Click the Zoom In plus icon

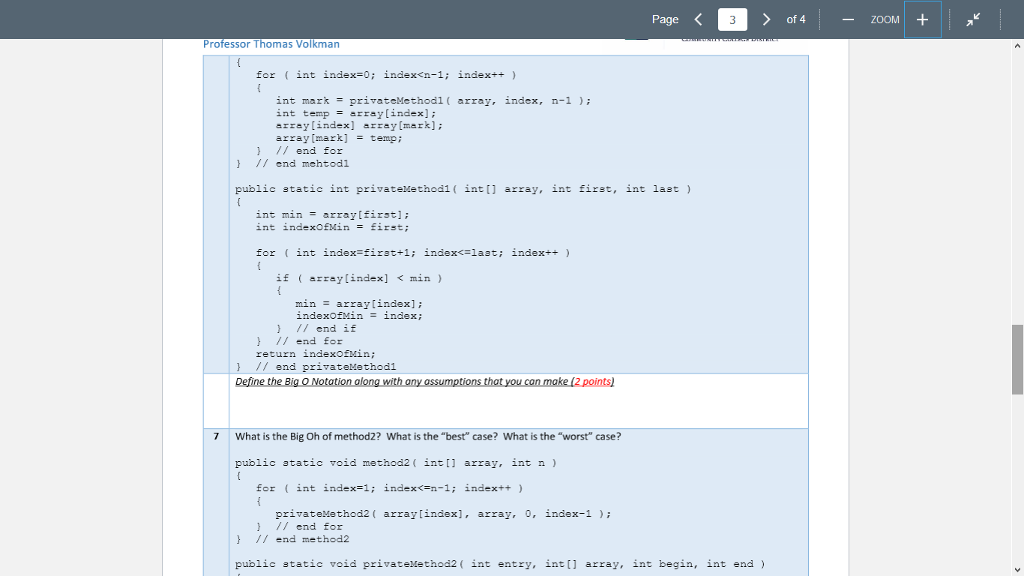pos(921,19)
